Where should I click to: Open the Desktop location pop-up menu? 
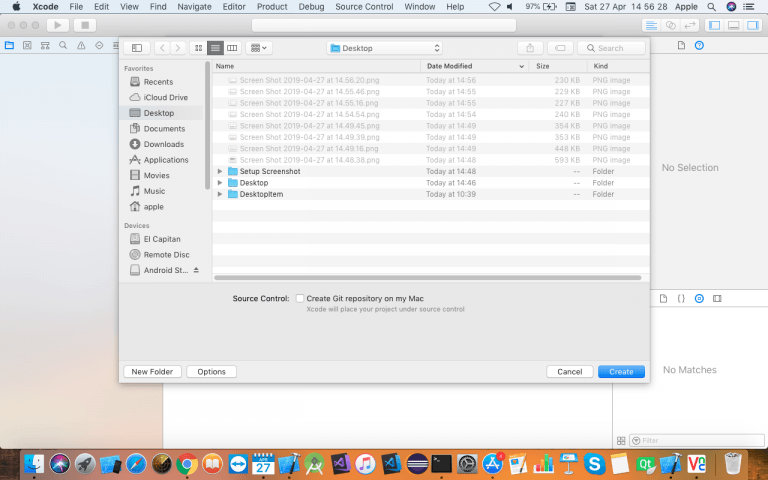[x=385, y=48]
